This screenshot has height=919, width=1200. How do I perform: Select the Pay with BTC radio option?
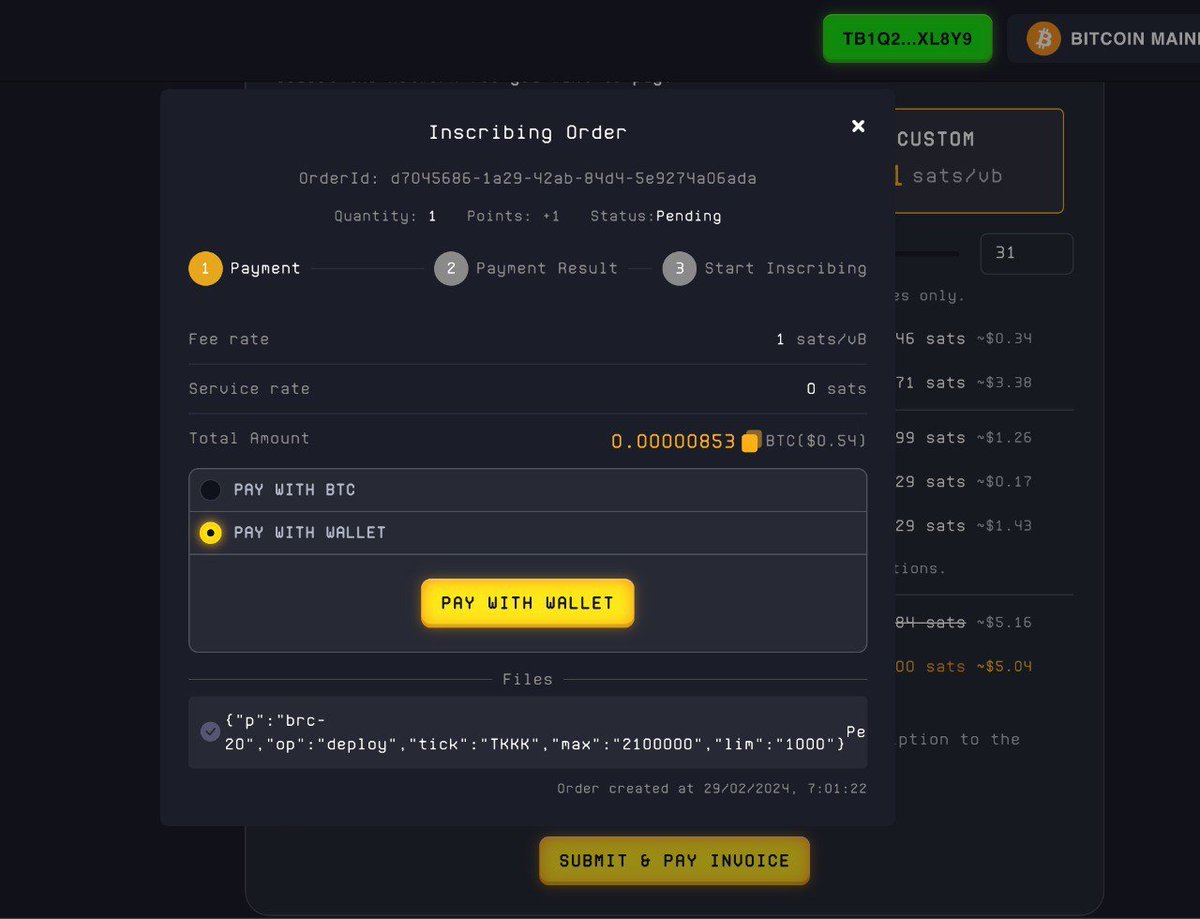coord(210,490)
